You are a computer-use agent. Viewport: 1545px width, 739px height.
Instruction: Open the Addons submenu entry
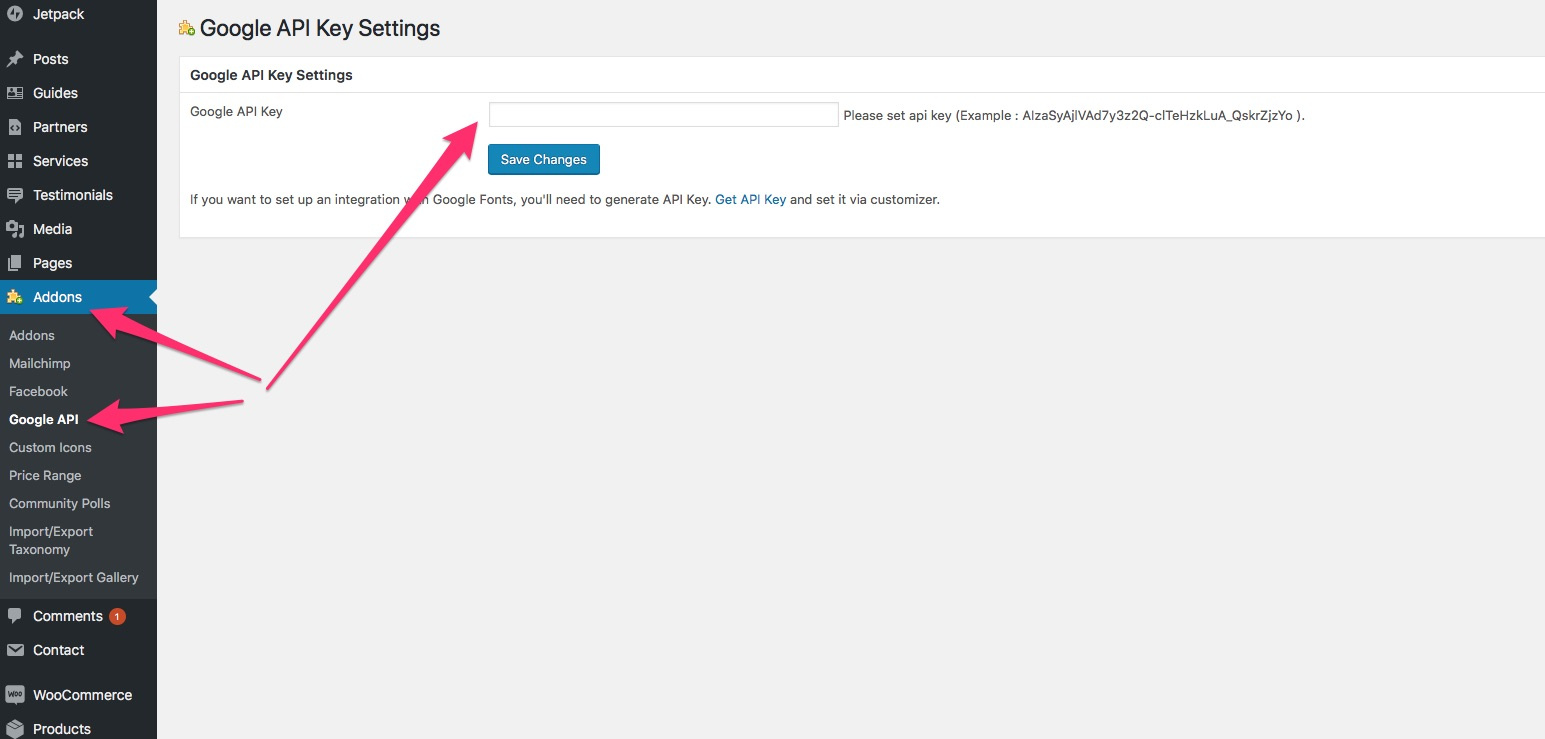32,335
